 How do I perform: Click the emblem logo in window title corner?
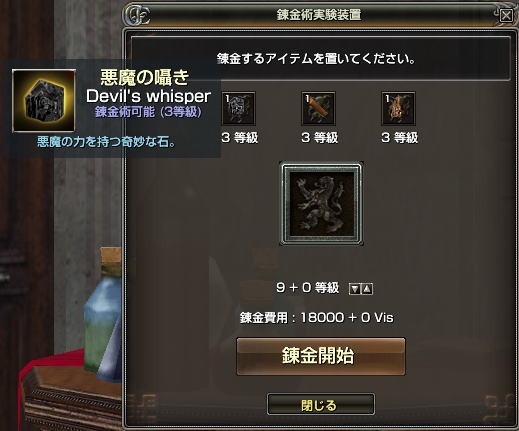click(138, 15)
